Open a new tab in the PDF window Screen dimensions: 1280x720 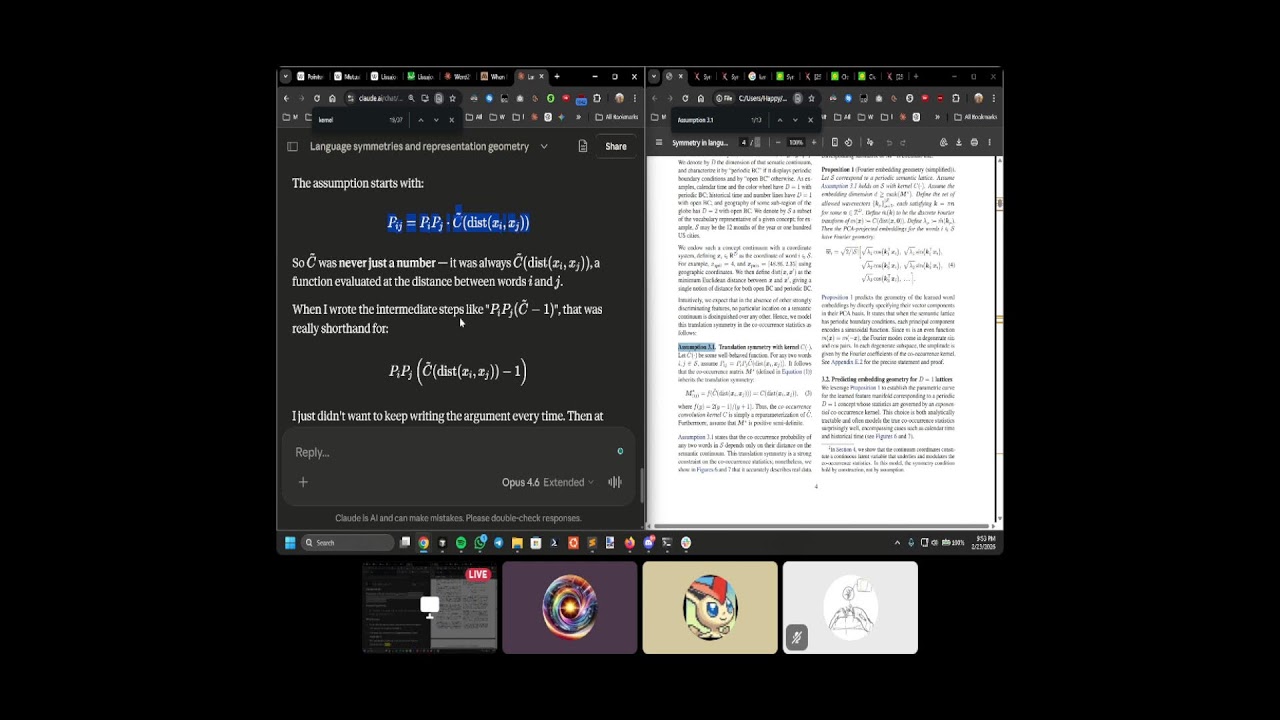tap(915, 76)
